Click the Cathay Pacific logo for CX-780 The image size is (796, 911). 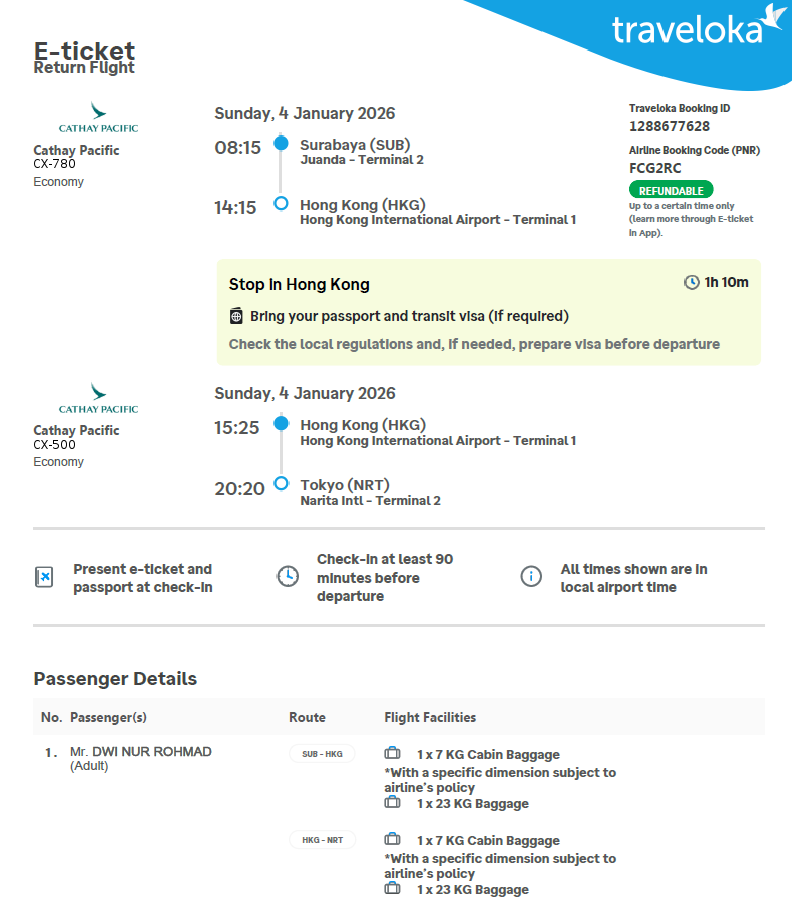coord(98,117)
